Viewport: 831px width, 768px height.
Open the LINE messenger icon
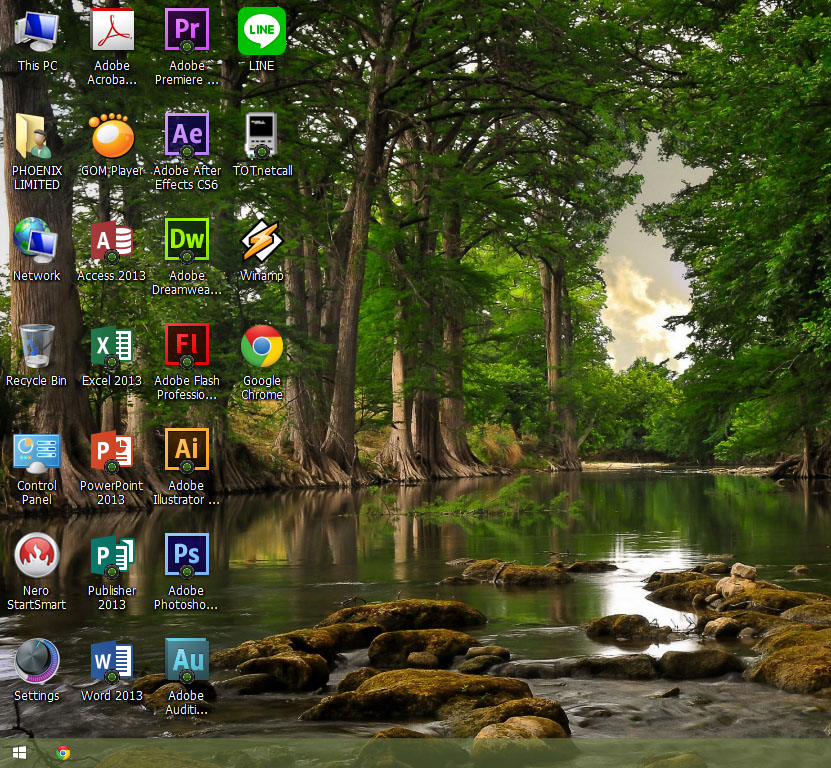tap(262, 31)
